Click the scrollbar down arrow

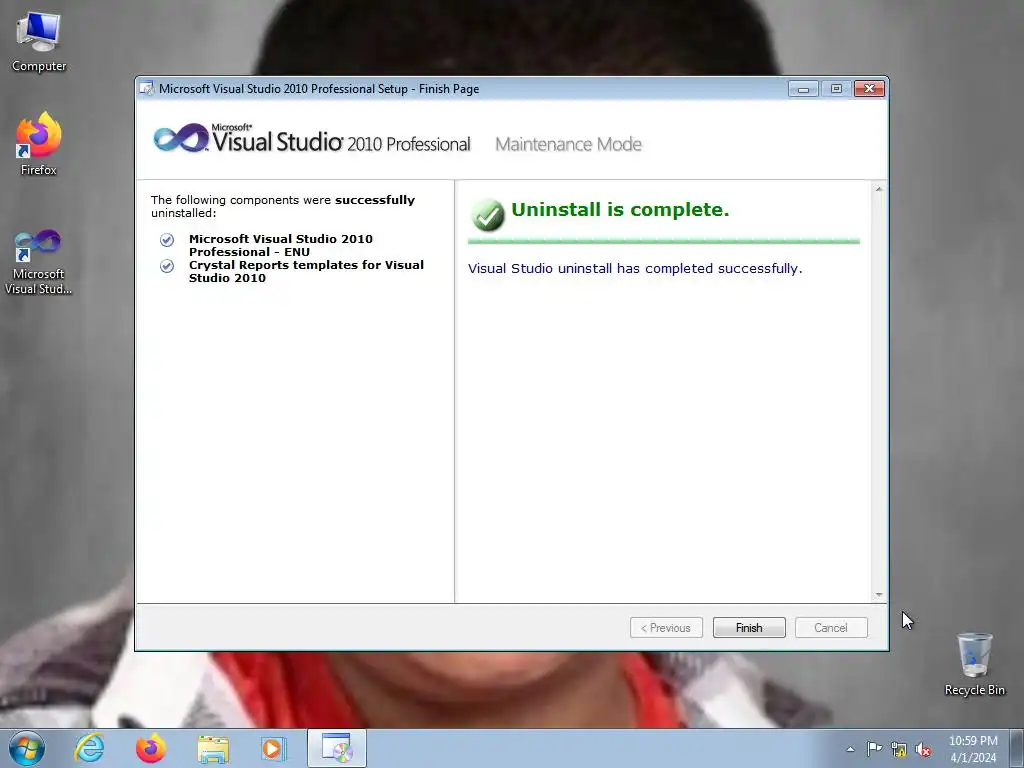pos(879,594)
